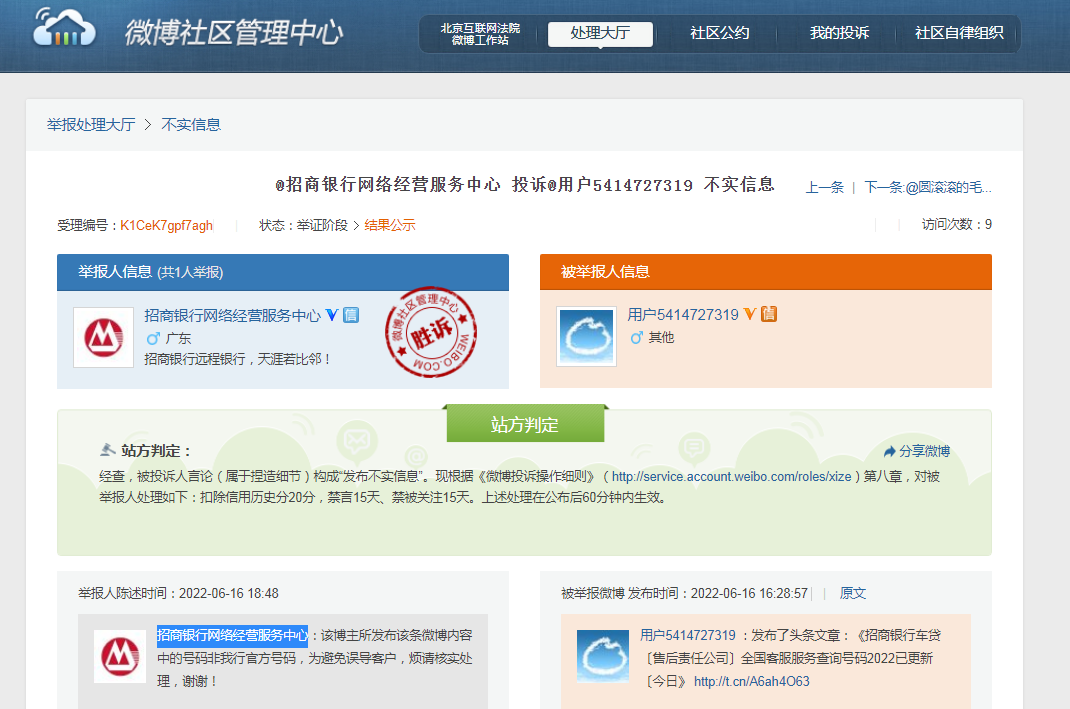Open next case 下一条:@圆滚滚的毛...
This screenshot has height=709, width=1070.
point(927,188)
